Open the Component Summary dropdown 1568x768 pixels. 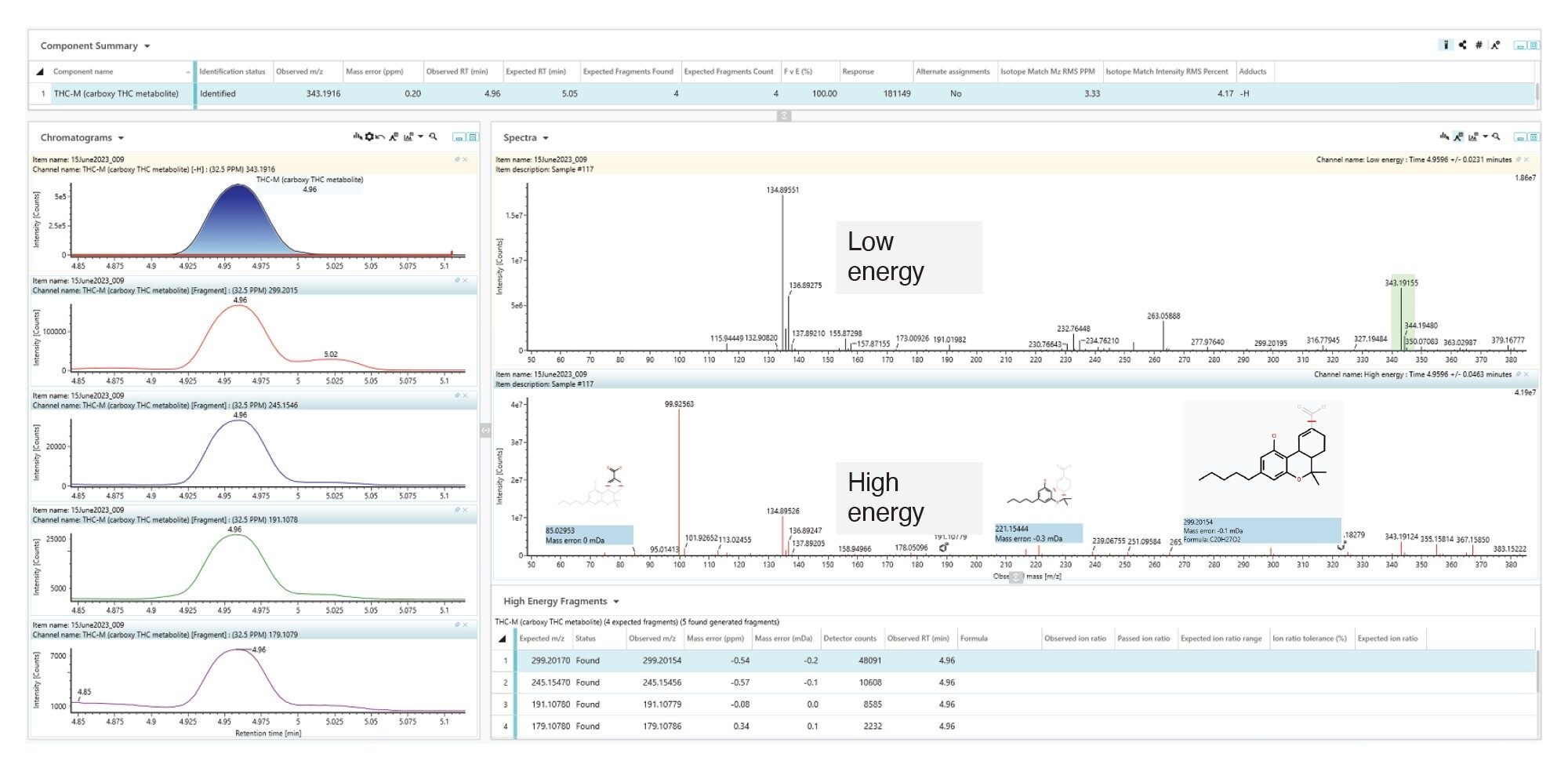[x=147, y=46]
